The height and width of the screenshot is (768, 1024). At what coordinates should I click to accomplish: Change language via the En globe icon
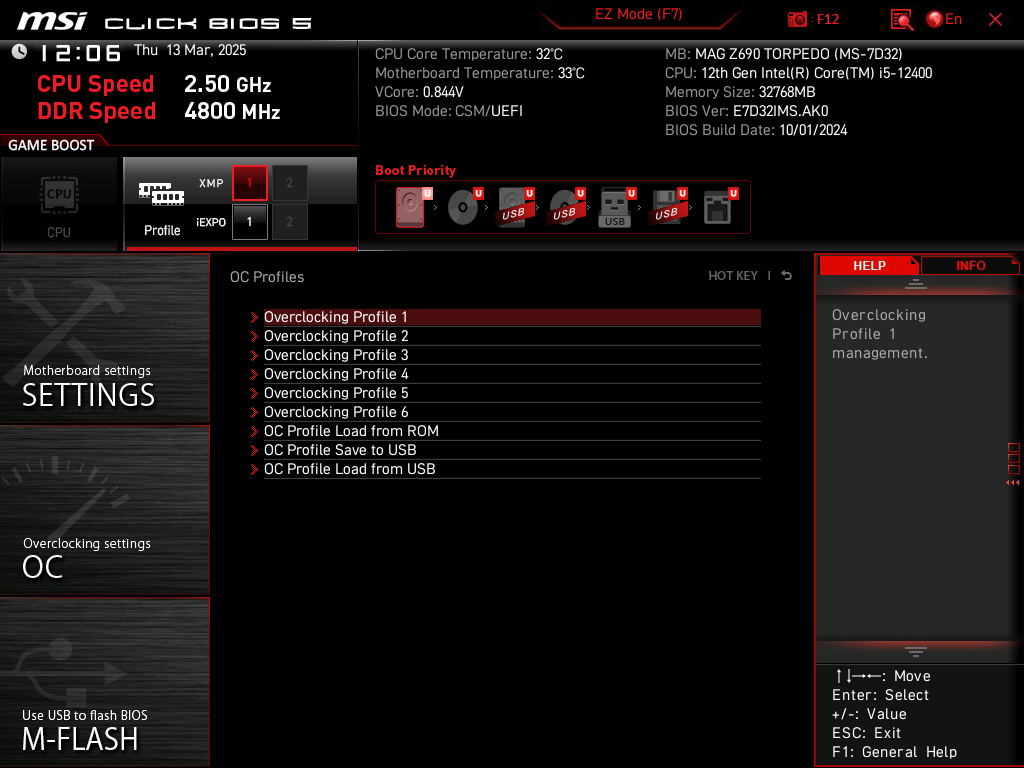point(944,20)
